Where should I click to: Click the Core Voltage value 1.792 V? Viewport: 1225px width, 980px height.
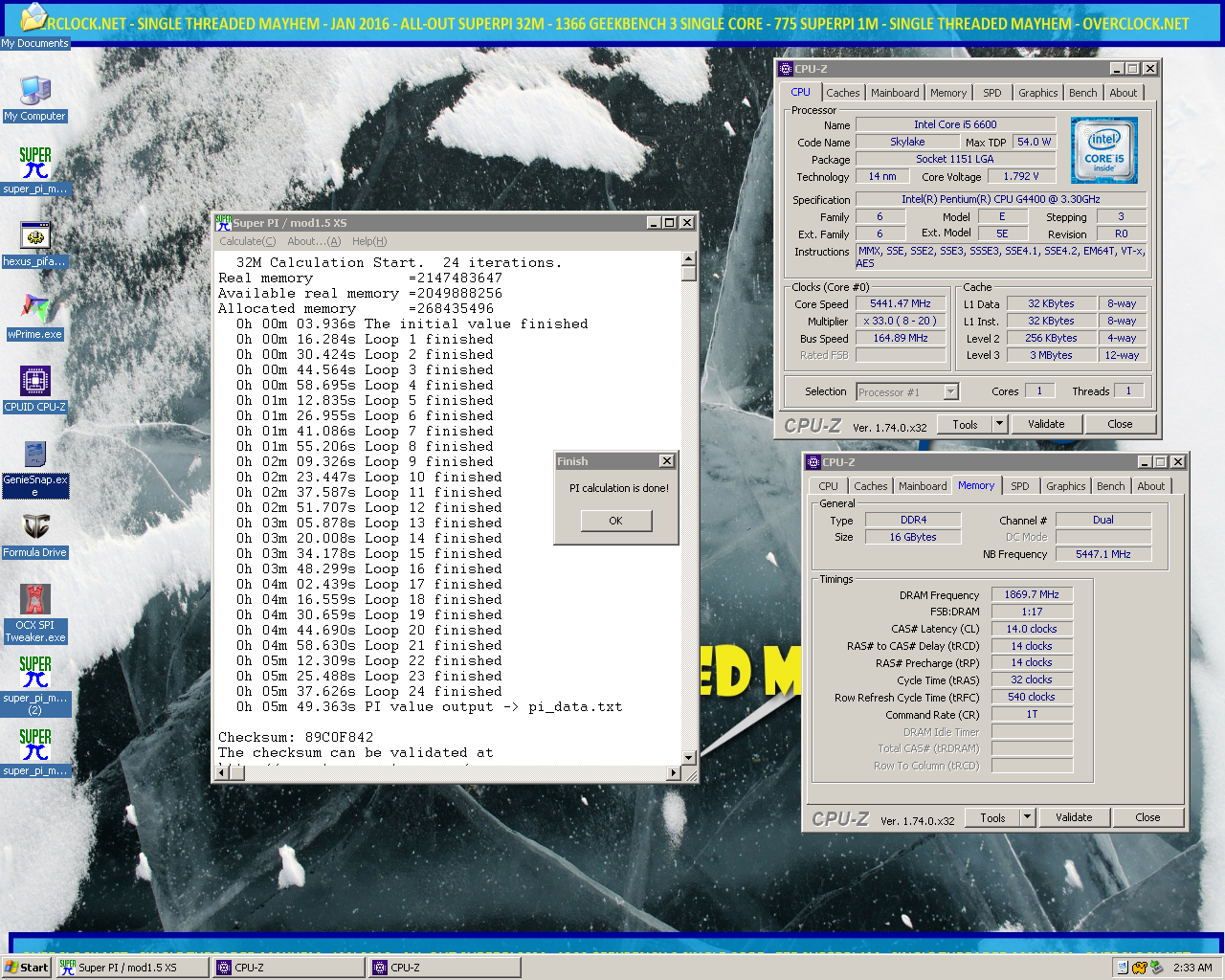(1021, 176)
